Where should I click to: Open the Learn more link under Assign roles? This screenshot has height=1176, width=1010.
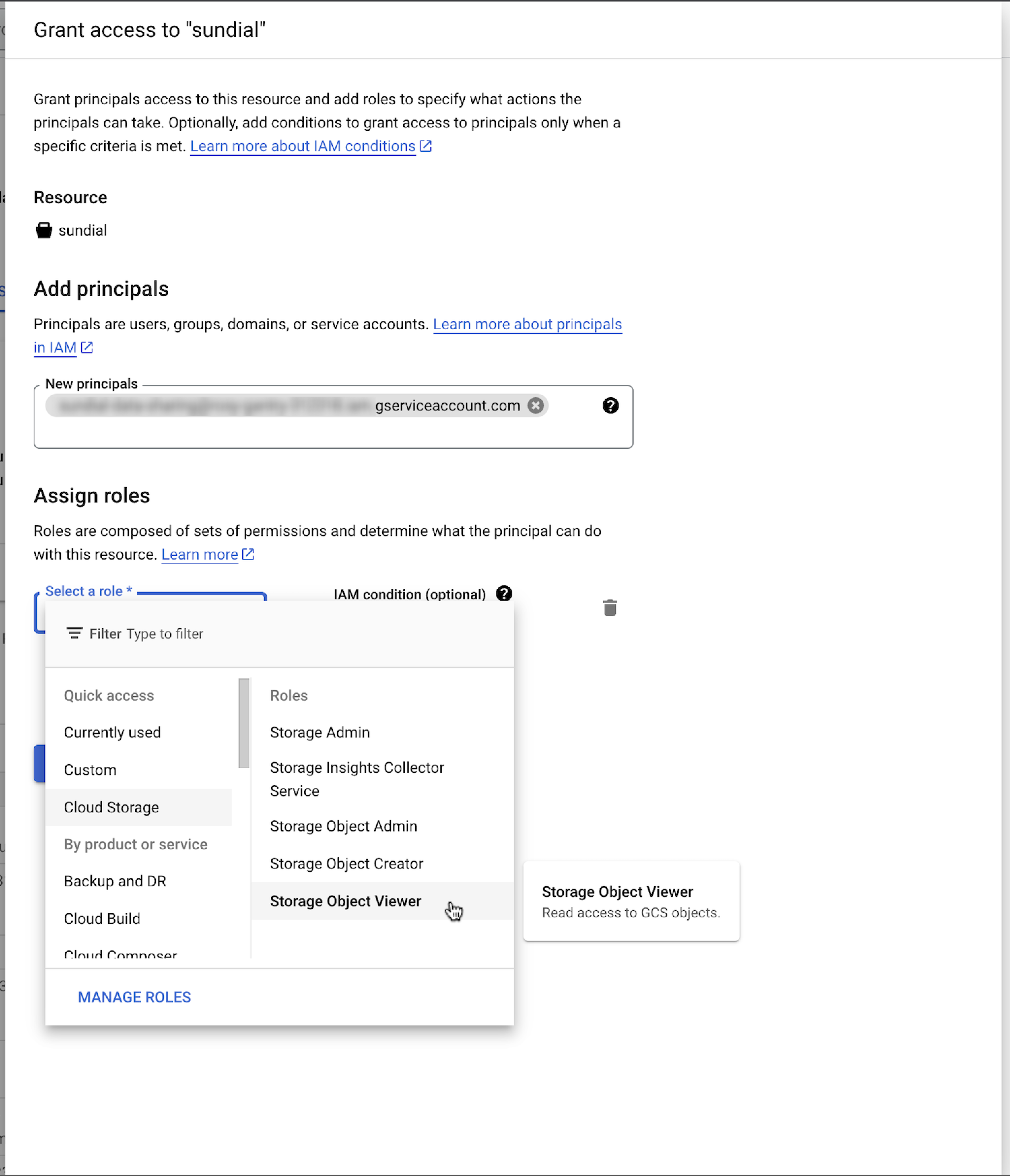[199, 554]
